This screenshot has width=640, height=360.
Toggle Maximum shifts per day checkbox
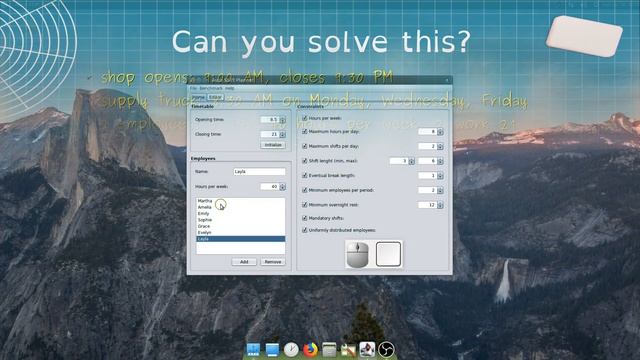click(304, 146)
